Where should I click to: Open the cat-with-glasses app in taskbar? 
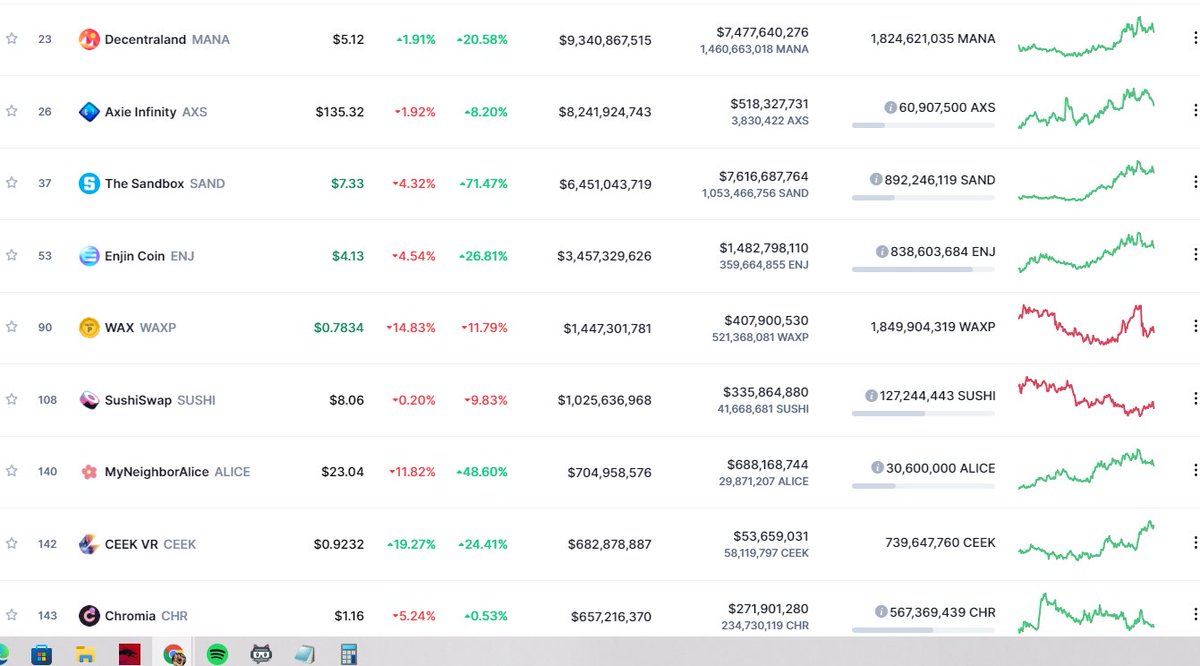(262, 655)
